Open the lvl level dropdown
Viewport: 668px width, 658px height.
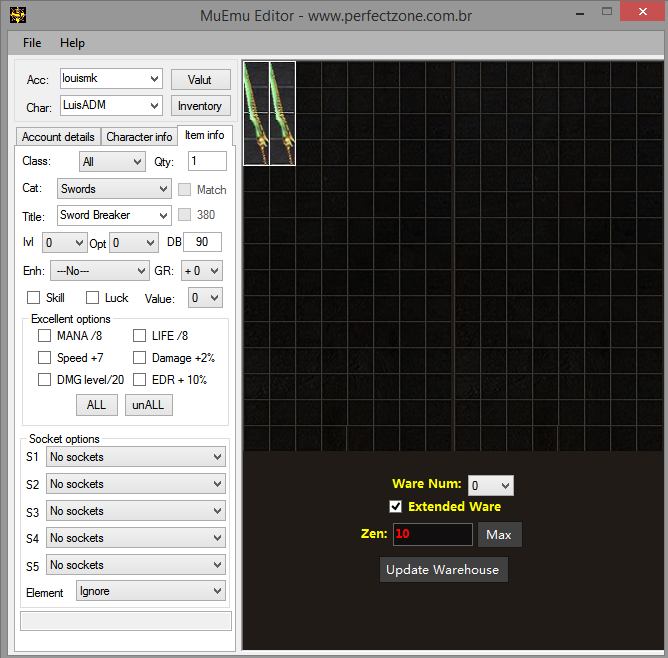click(65, 243)
